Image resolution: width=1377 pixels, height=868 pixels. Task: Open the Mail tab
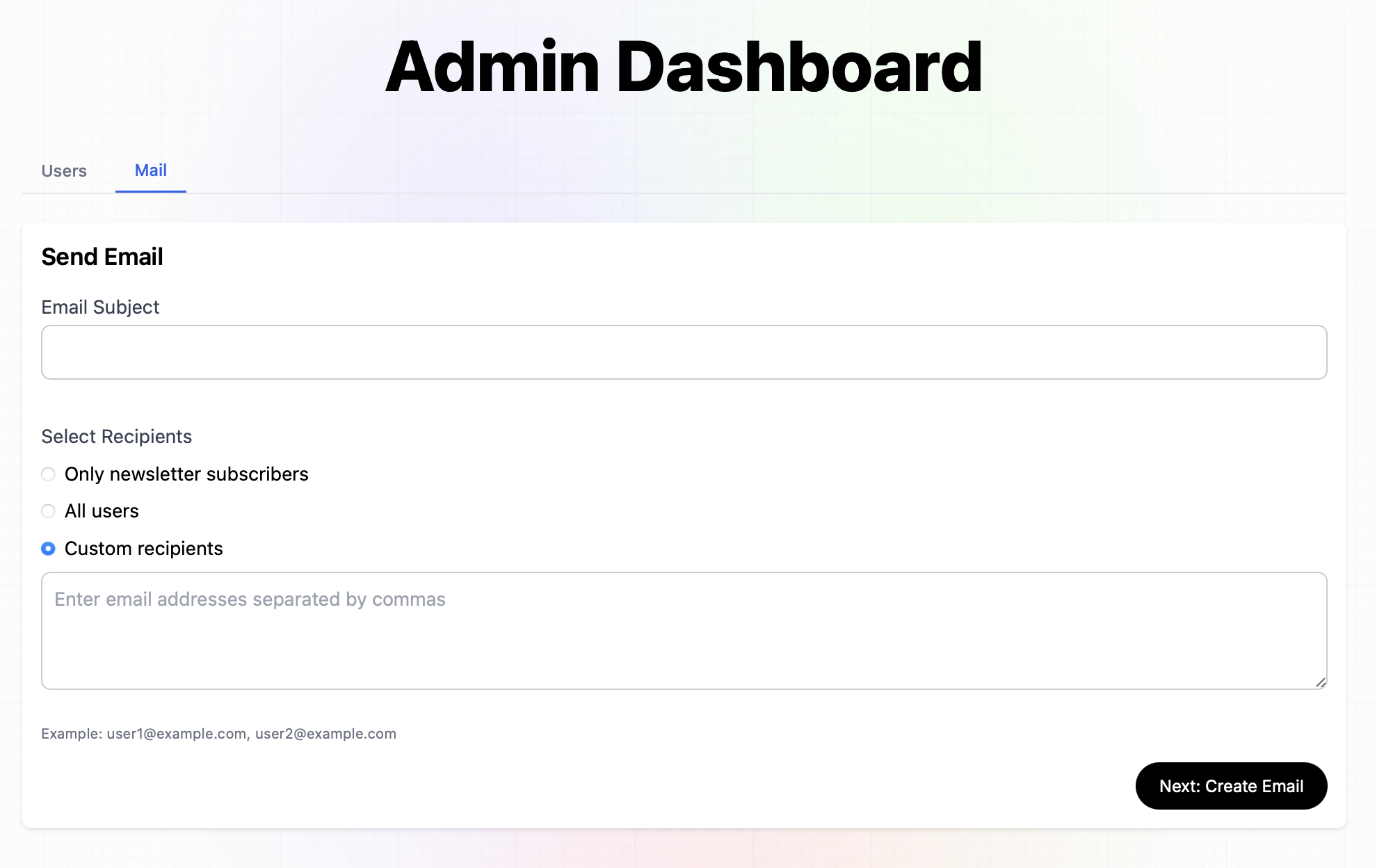coord(150,170)
